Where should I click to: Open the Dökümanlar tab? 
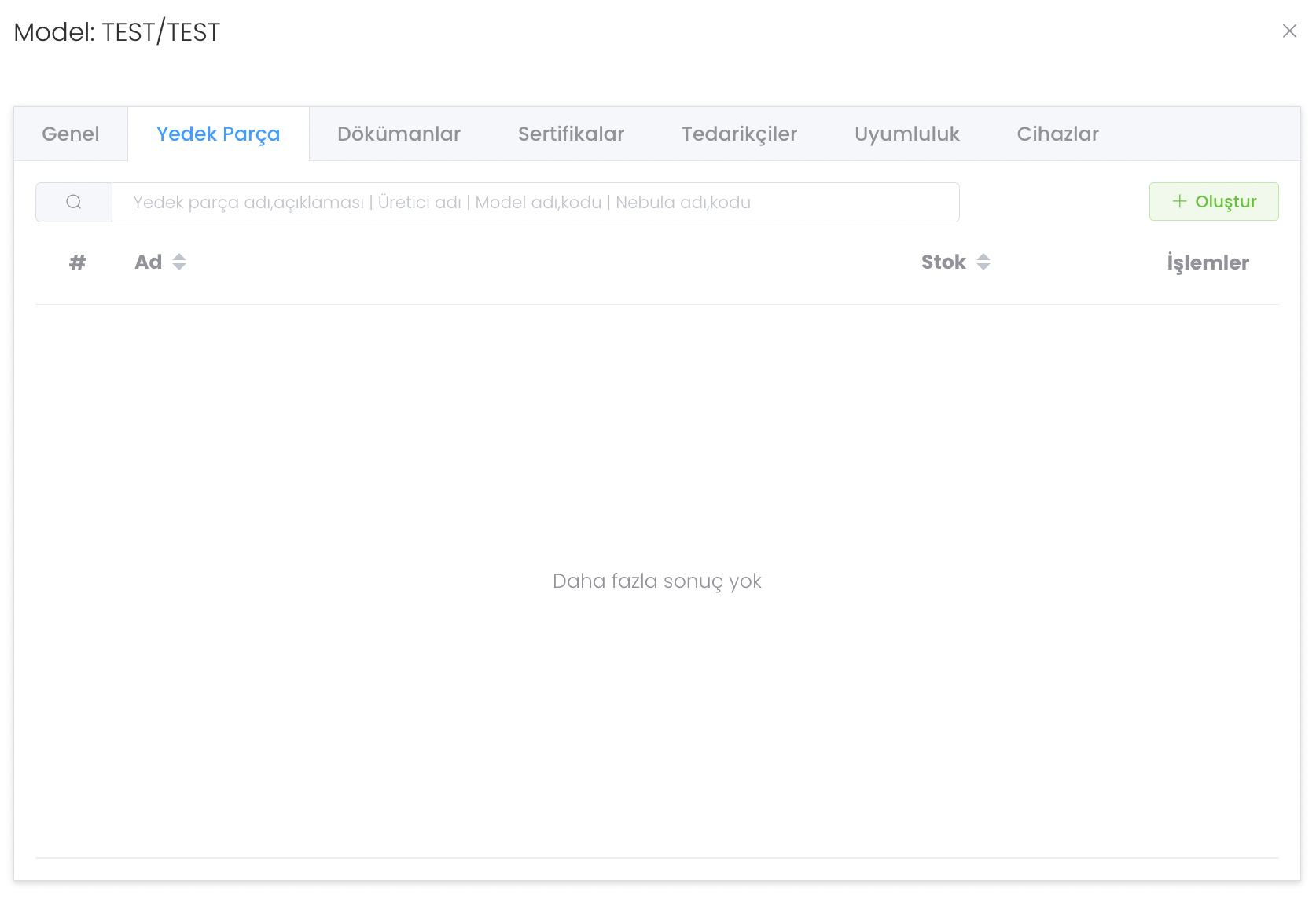(399, 134)
